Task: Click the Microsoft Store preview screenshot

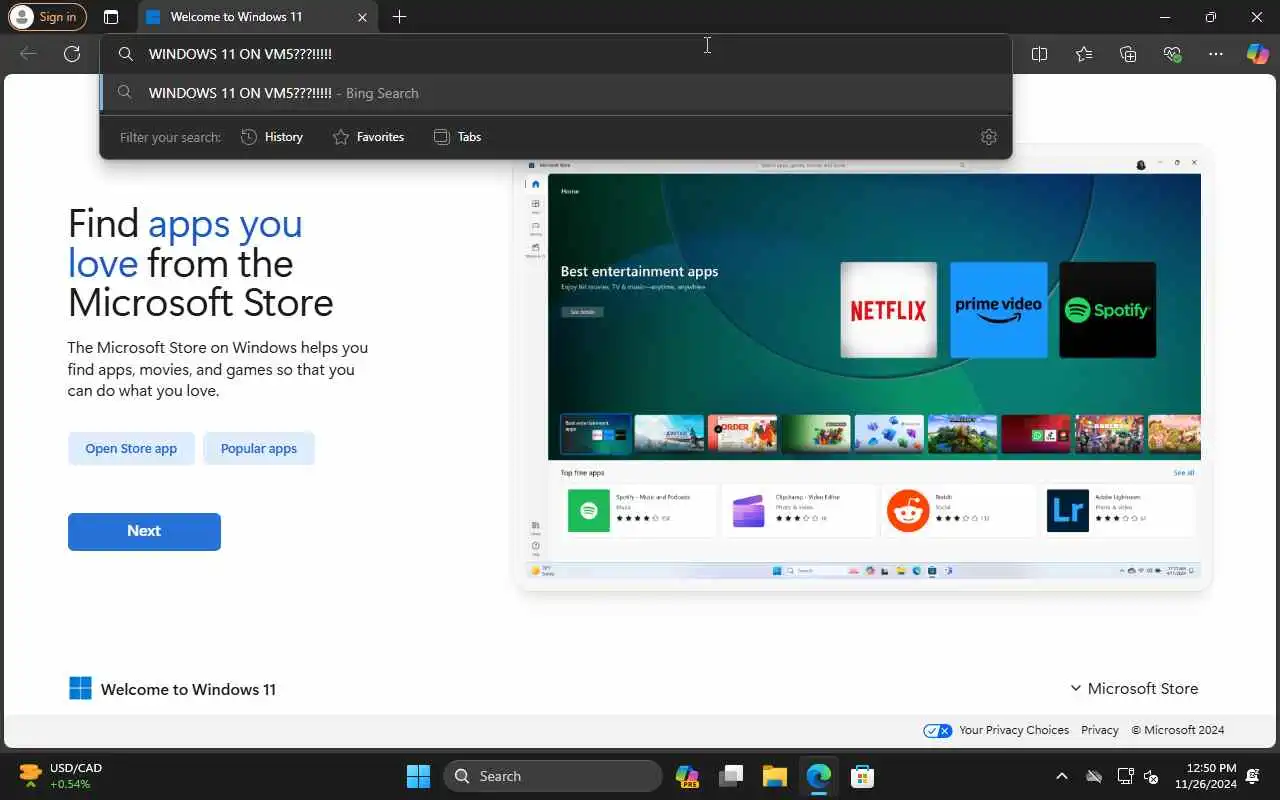Action: (863, 367)
